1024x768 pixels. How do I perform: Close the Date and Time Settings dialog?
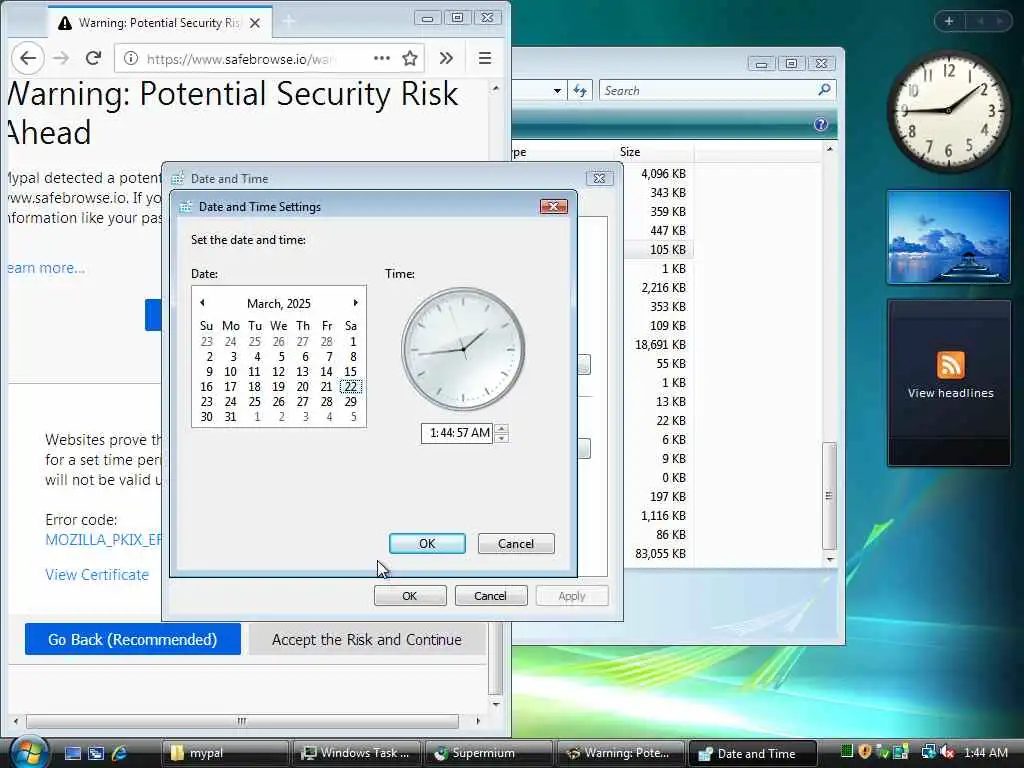point(554,206)
